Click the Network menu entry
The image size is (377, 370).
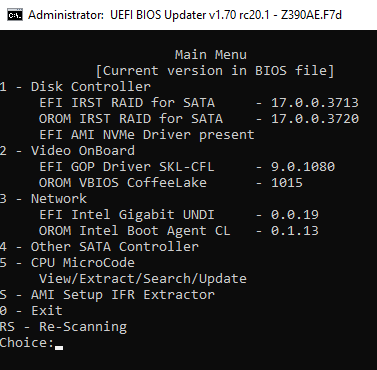43,199
